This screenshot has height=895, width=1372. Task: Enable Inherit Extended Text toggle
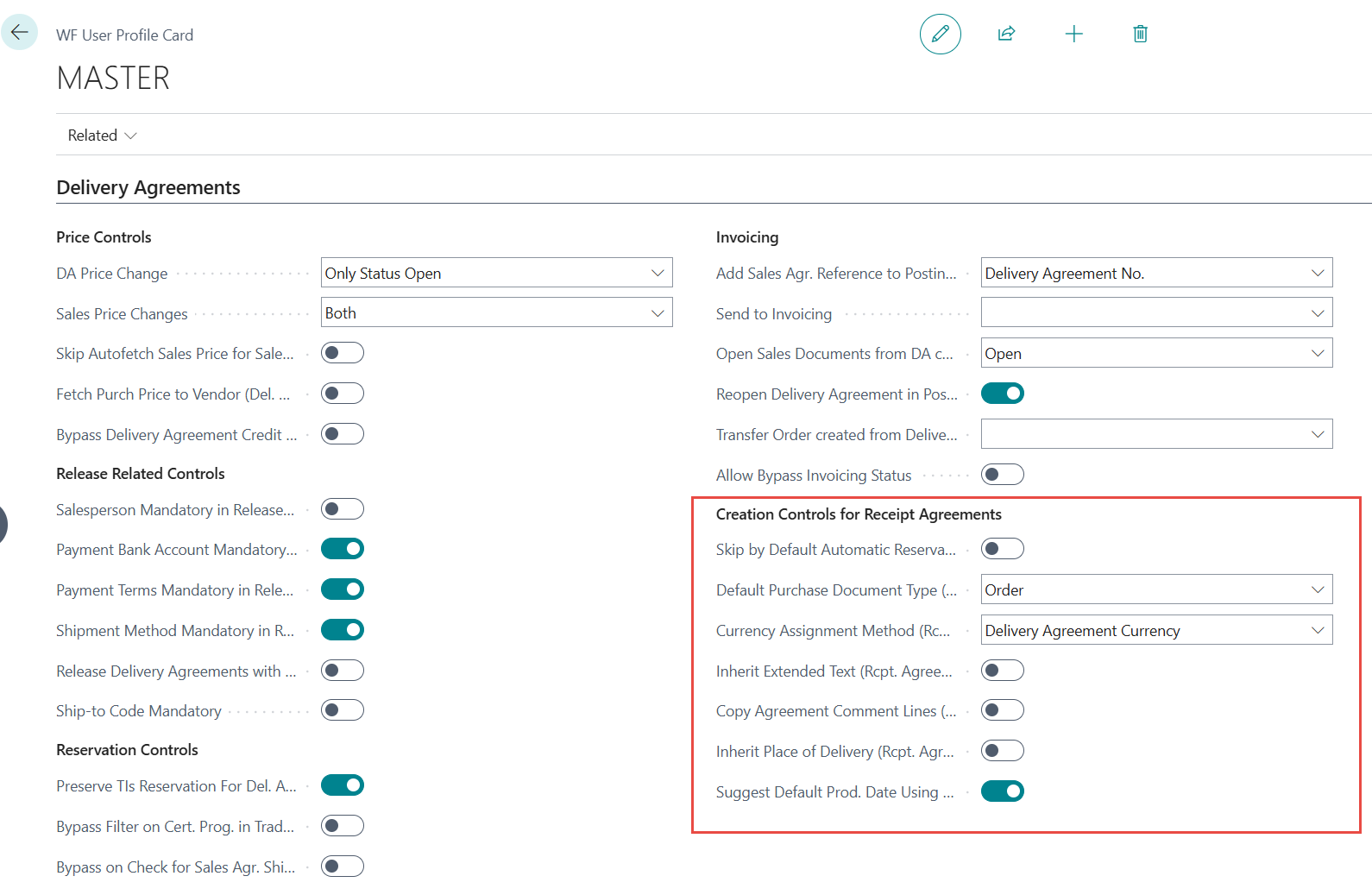[1003, 671]
